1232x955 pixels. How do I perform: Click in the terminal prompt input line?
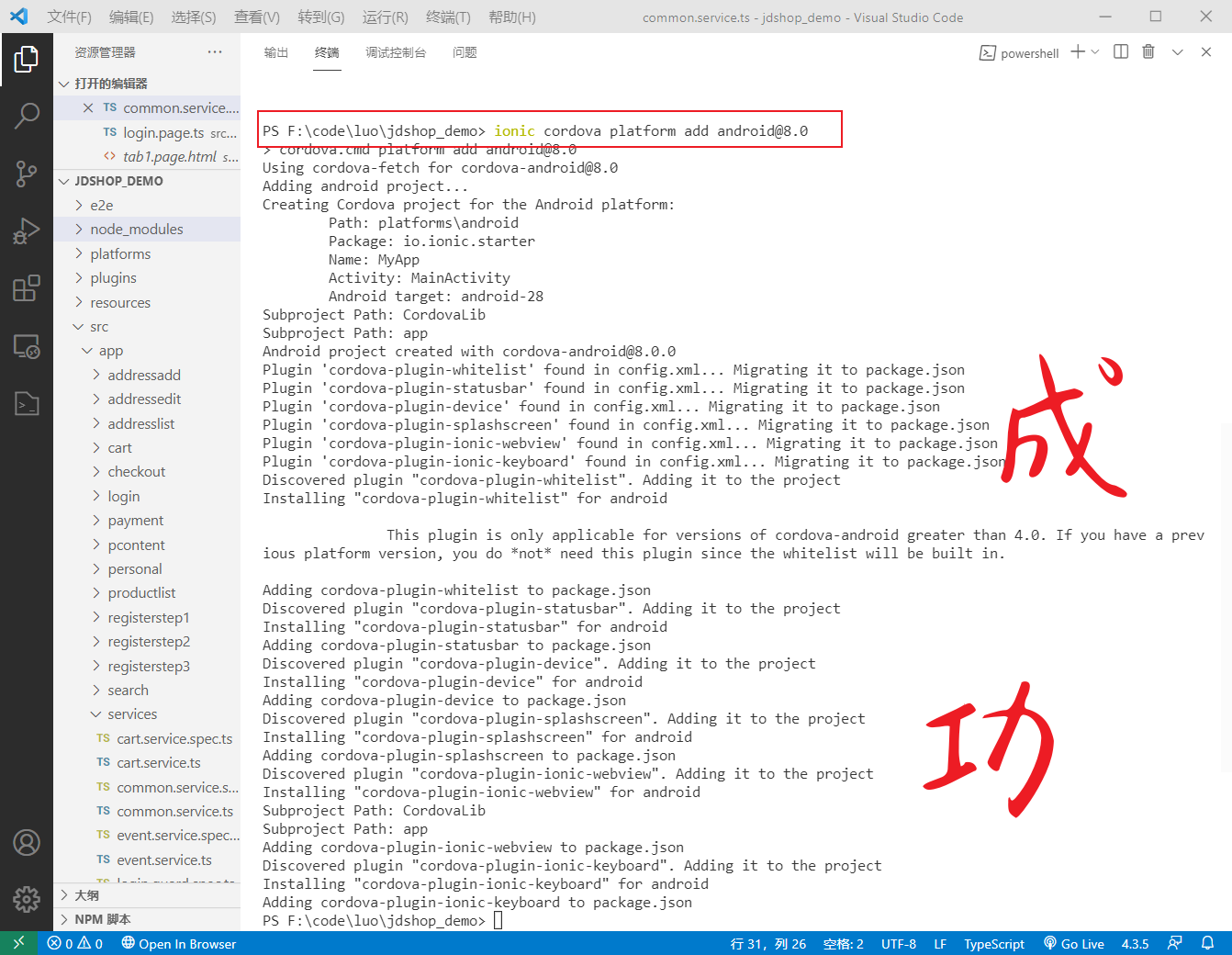[x=498, y=921]
